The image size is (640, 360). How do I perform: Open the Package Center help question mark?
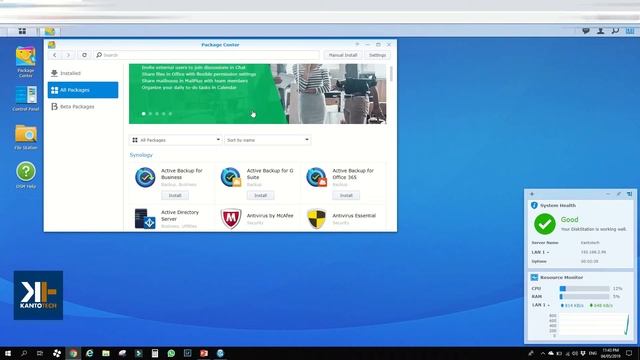pos(357,44)
